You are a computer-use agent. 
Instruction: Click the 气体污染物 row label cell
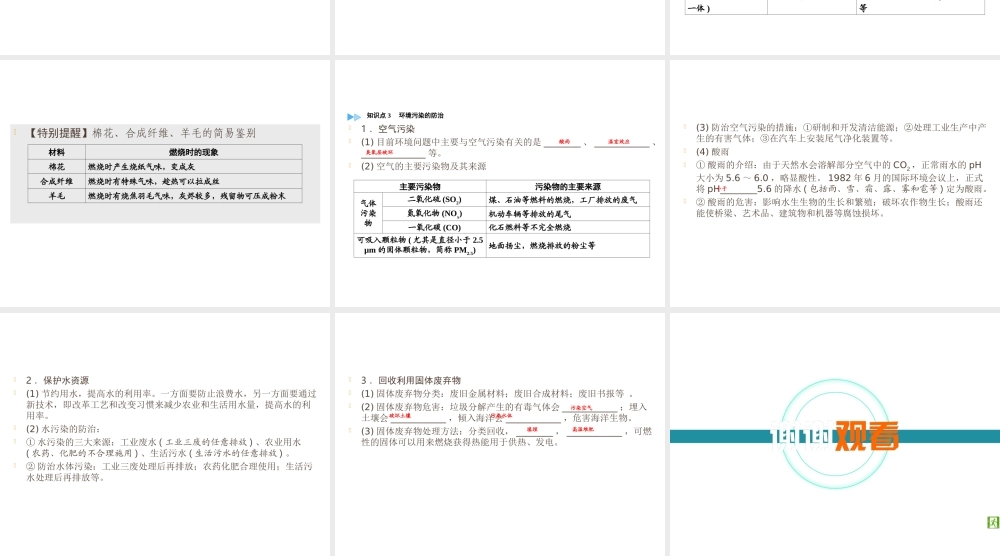click(x=368, y=213)
